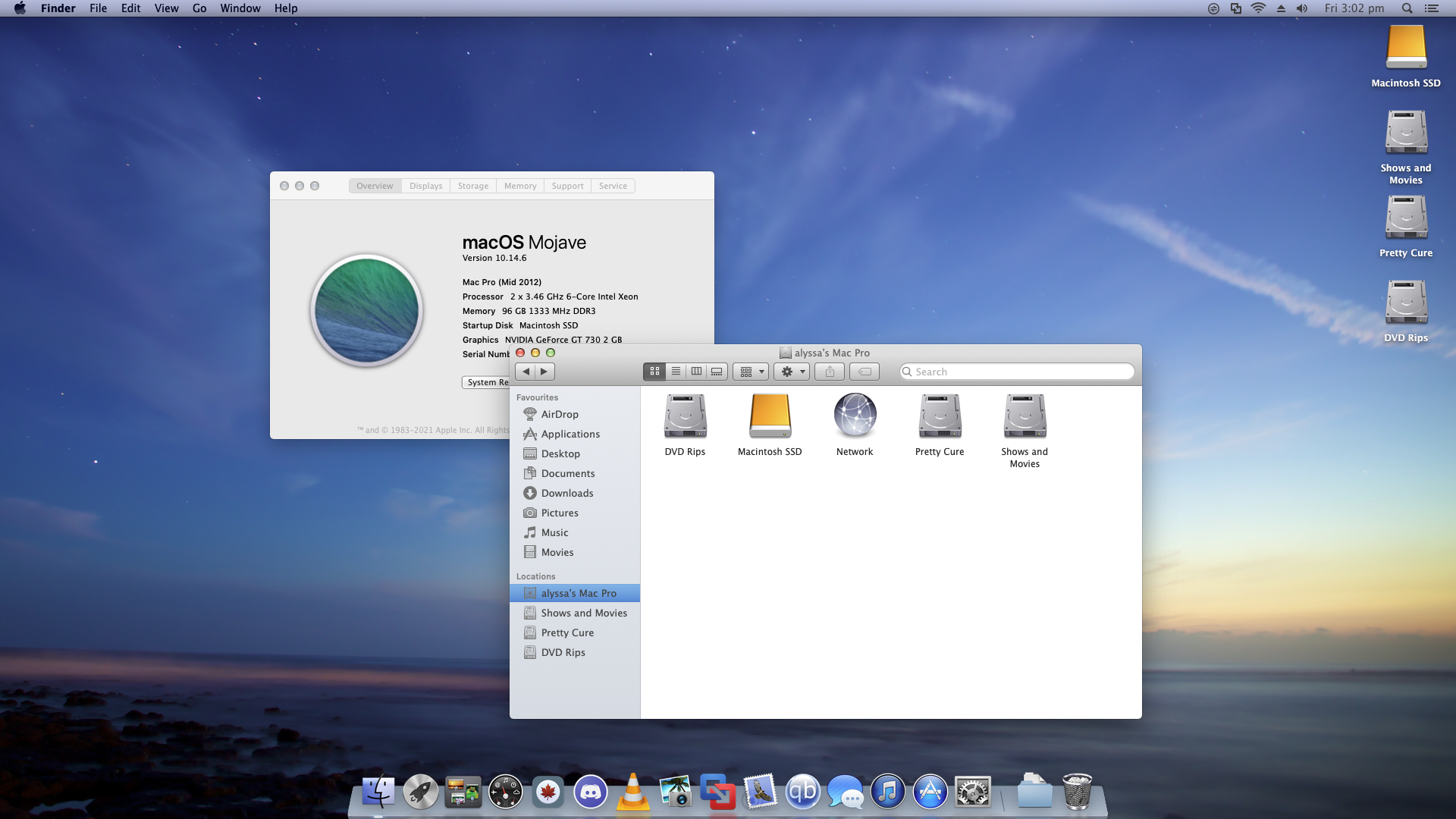Select AirDrop in Finder sidebar
This screenshot has width=1456, height=819.
(575, 414)
